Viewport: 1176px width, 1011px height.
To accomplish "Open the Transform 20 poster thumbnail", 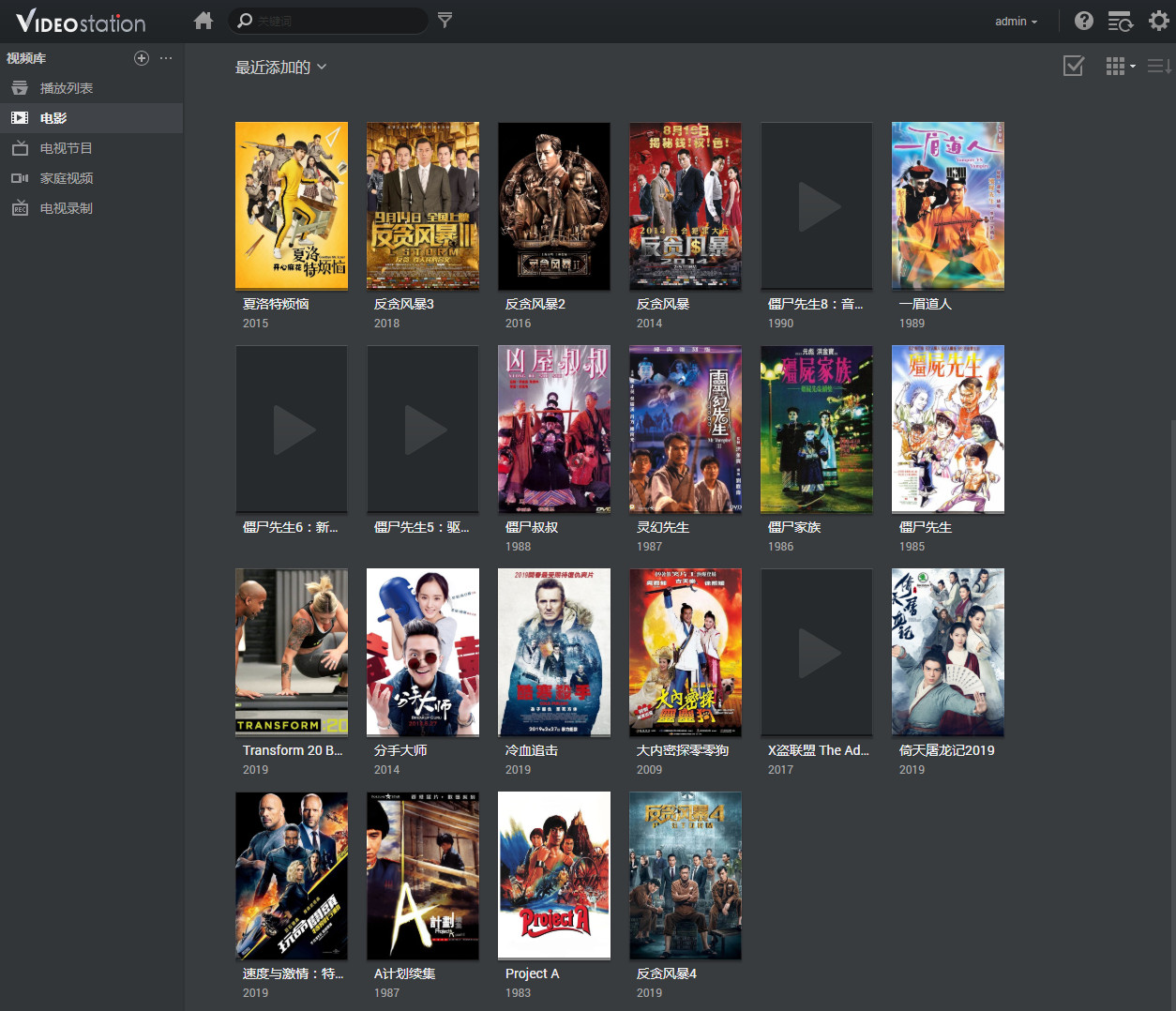I will tap(292, 652).
